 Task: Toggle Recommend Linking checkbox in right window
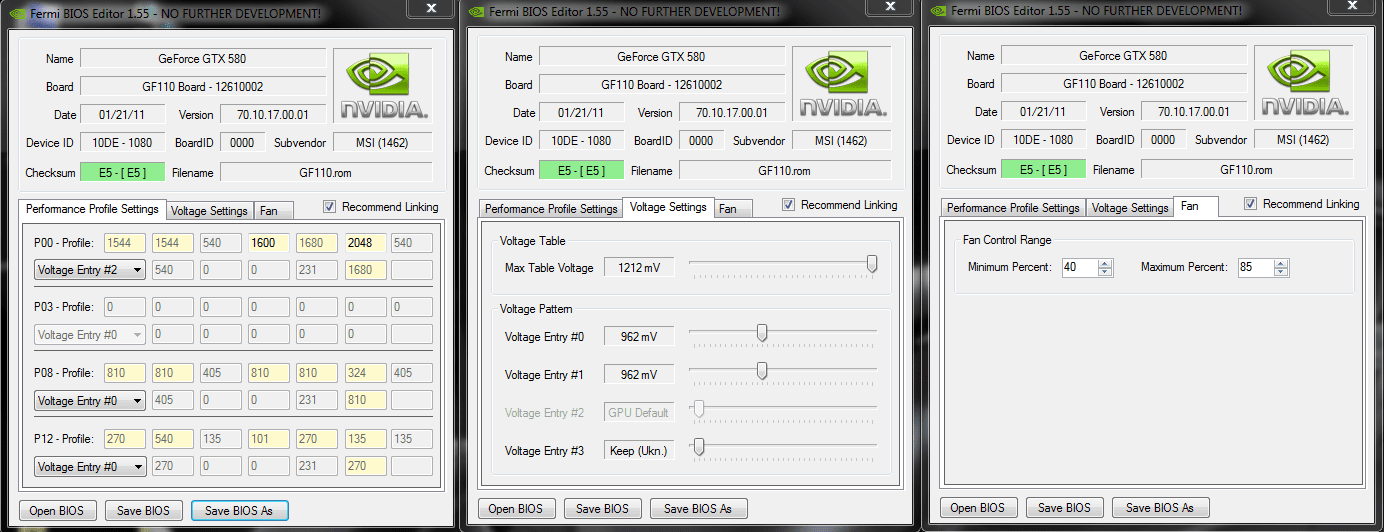(1251, 204)
